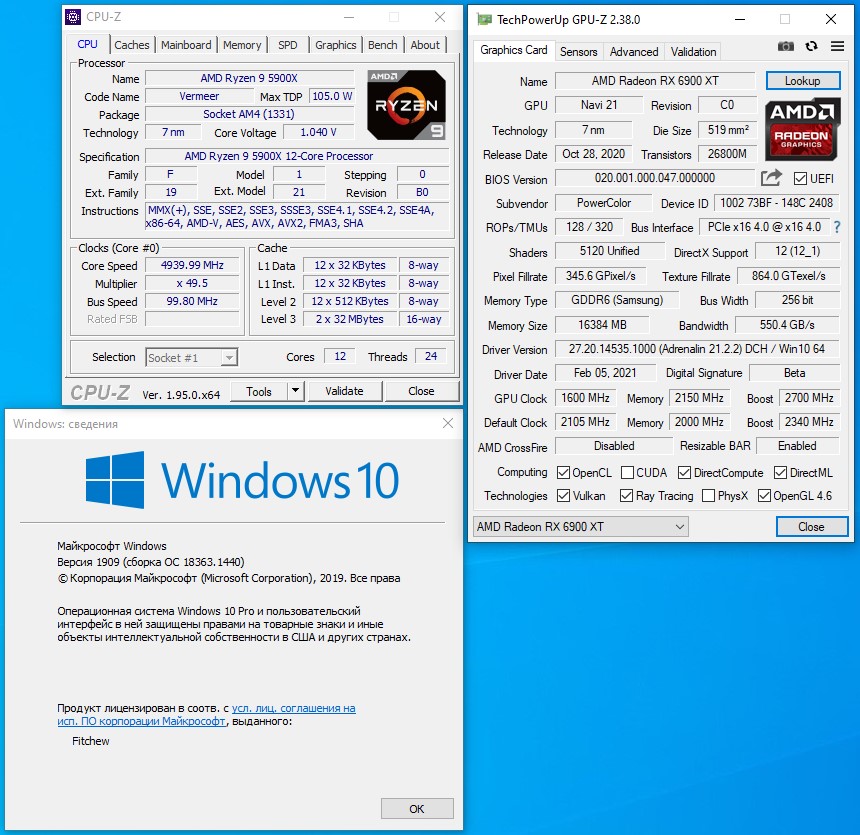
Task: Click the GPU Name field AMD Radeon RX 6900 XT
Action: pyautogui.click(x=655, y=81)
